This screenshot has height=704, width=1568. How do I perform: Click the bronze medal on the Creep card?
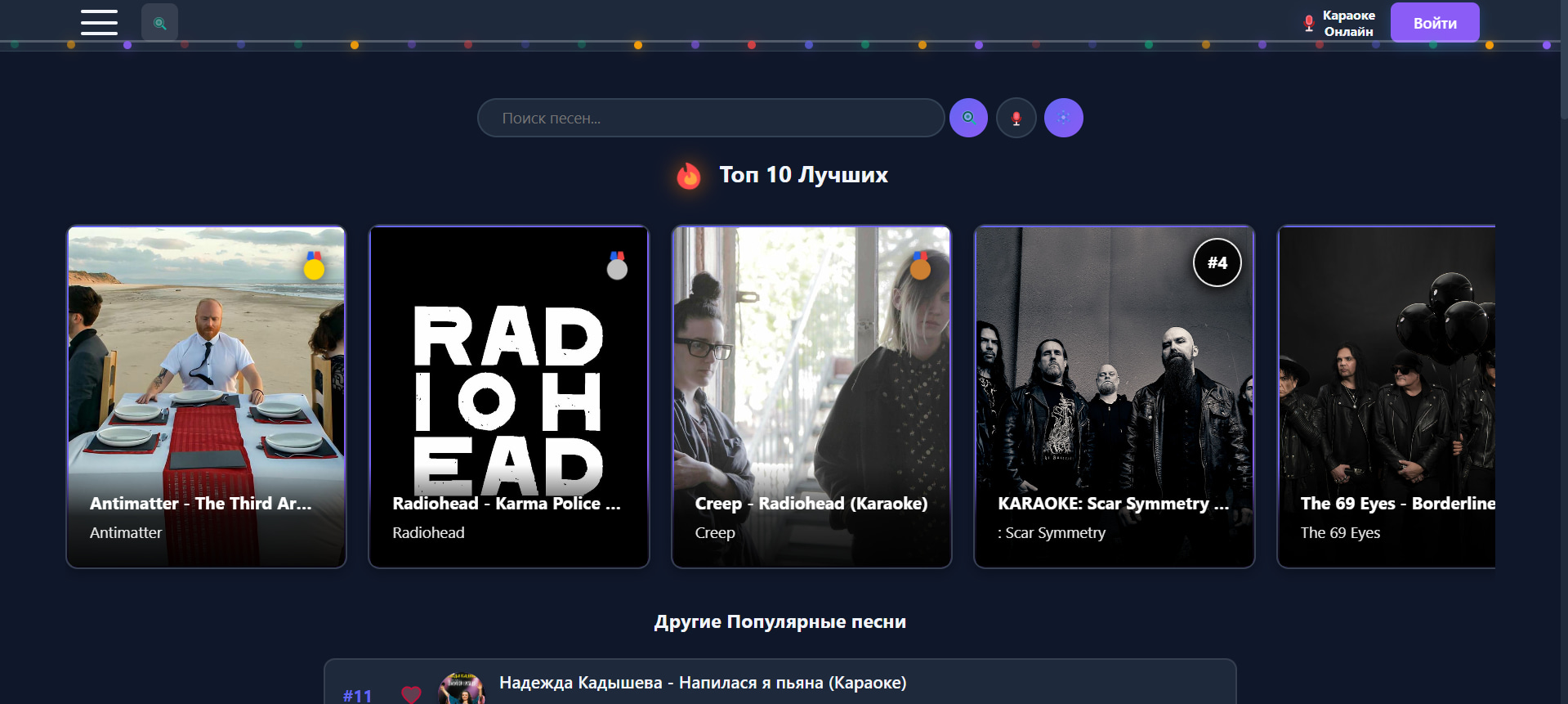(920, 266)
